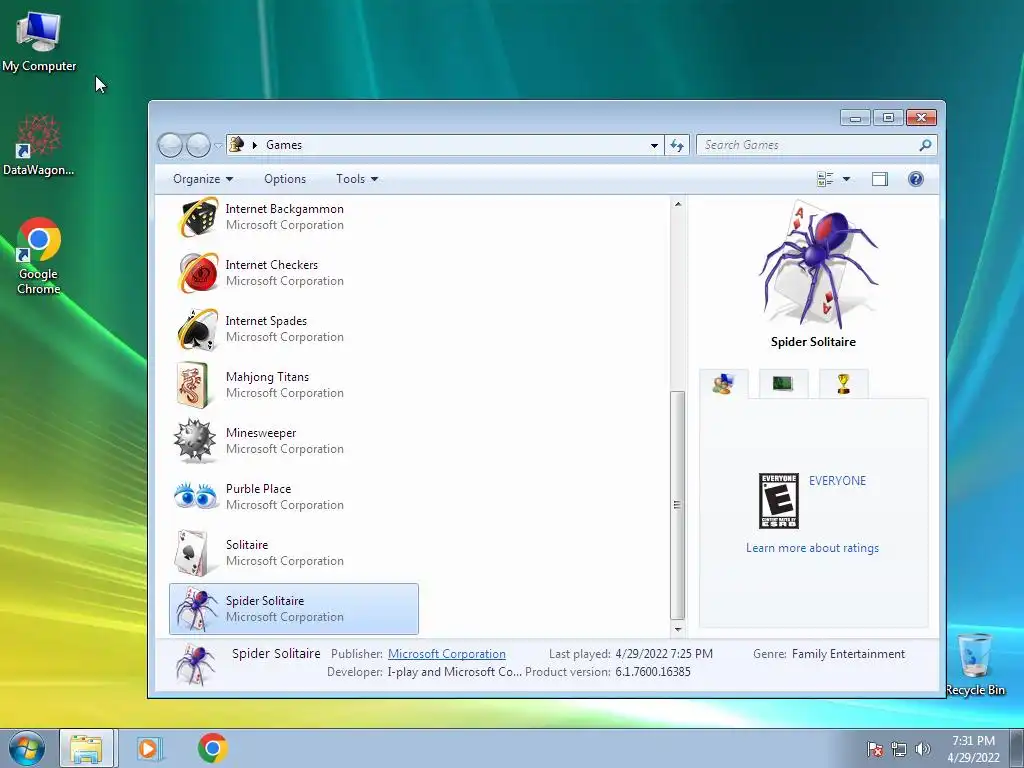Open Google Chrome from the taskbar
The width and height of the screenshot is (1024, 768).
coord(212,748)
